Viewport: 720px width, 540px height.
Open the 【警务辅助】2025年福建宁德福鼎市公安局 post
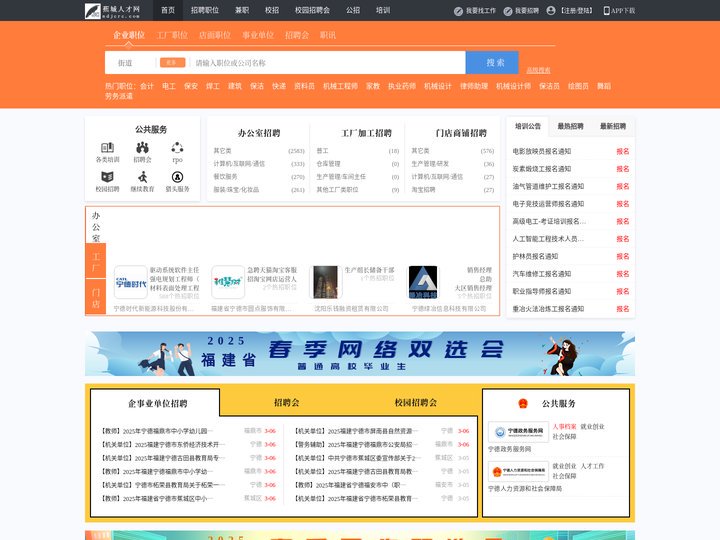(x=357, y=444)
